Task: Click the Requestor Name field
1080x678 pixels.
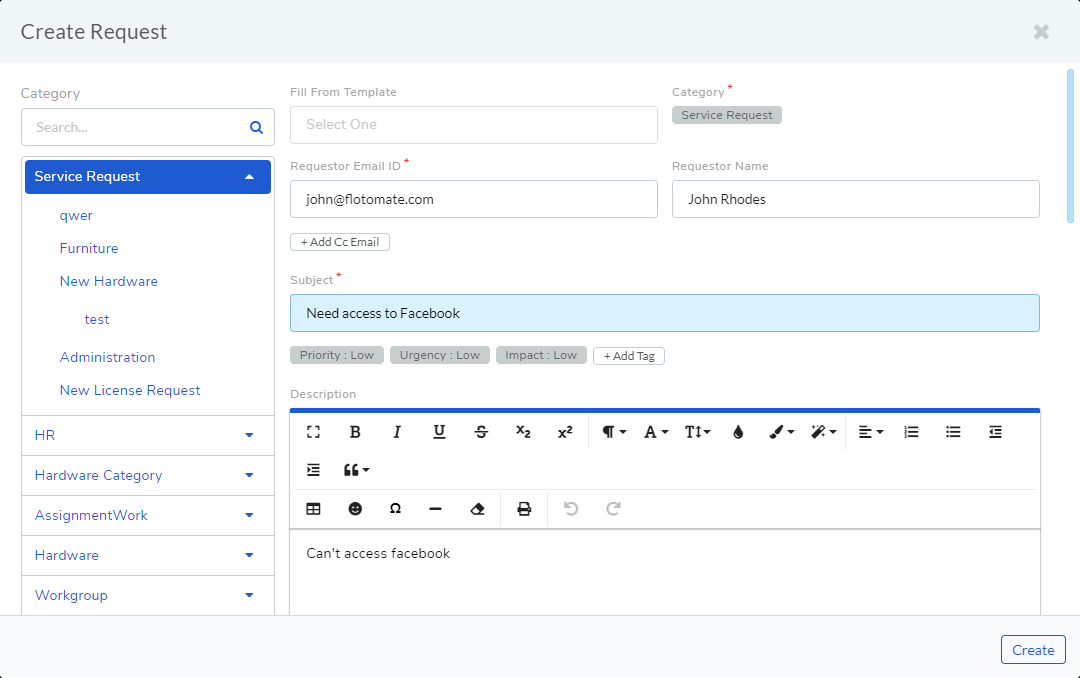Action: (855, 199)
